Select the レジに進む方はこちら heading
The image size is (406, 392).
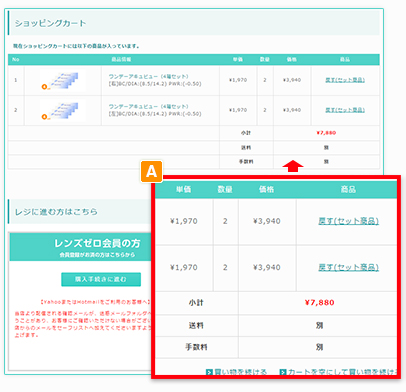tap(56, 212)
